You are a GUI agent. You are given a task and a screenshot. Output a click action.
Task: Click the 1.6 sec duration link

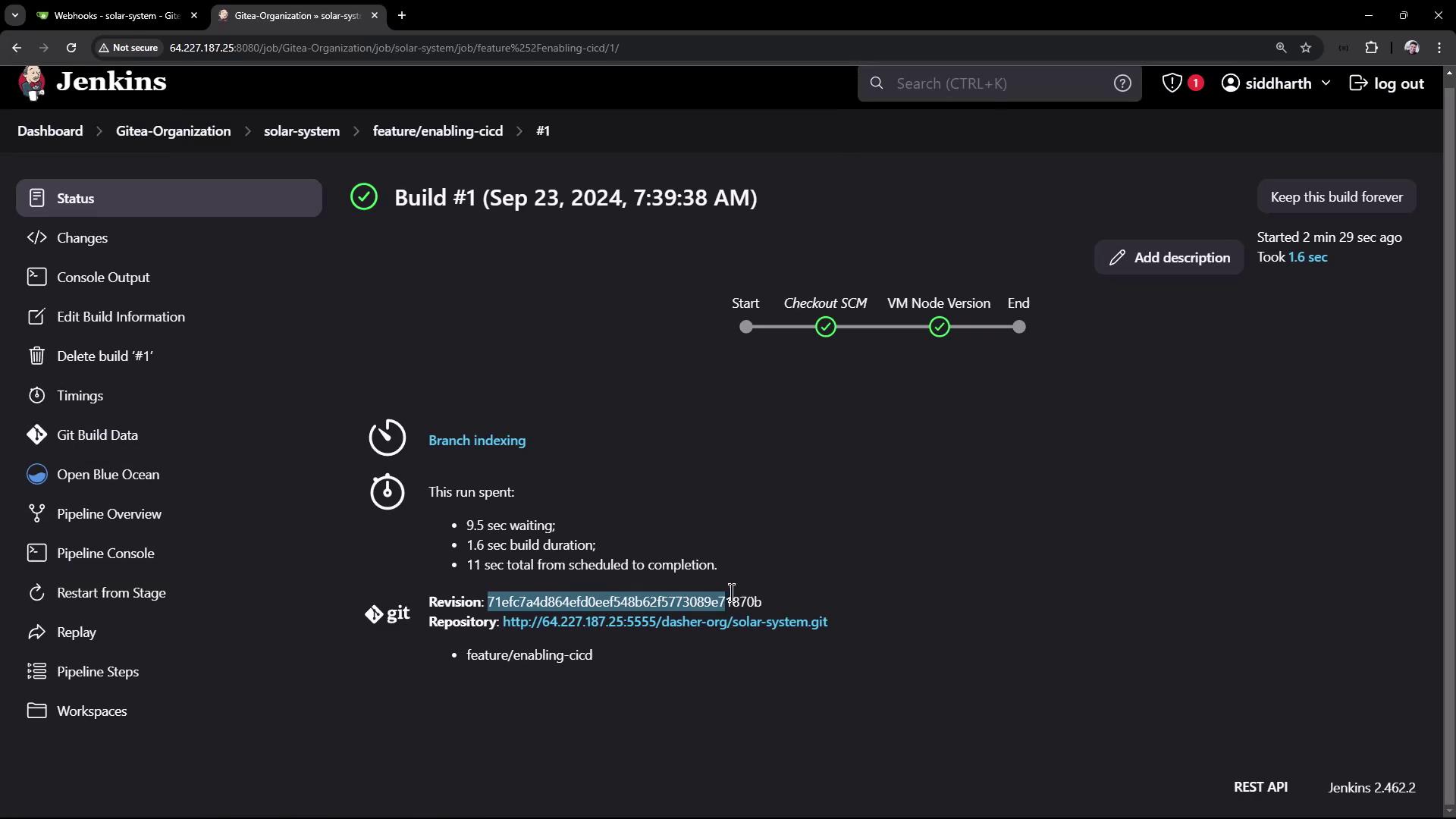[1308, 257]
